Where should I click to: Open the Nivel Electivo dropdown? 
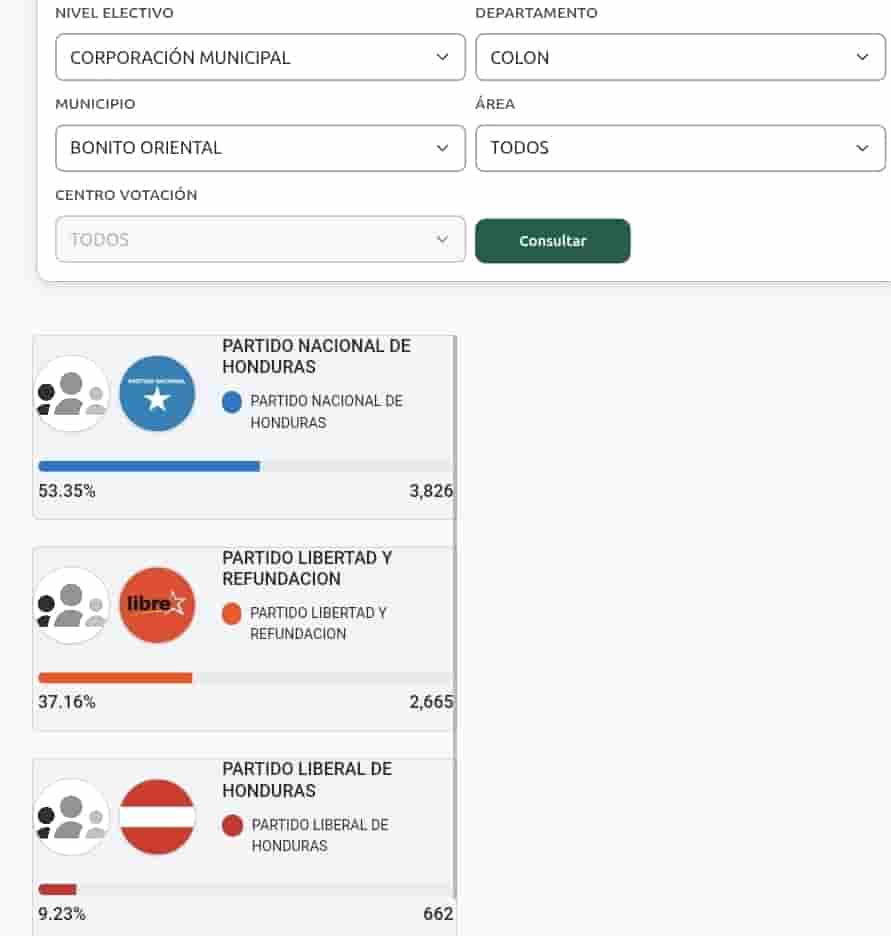click(x=260, y=57)
